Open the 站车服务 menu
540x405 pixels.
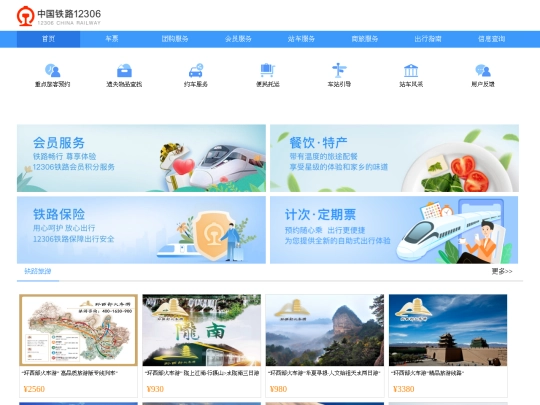pos(301,39)
